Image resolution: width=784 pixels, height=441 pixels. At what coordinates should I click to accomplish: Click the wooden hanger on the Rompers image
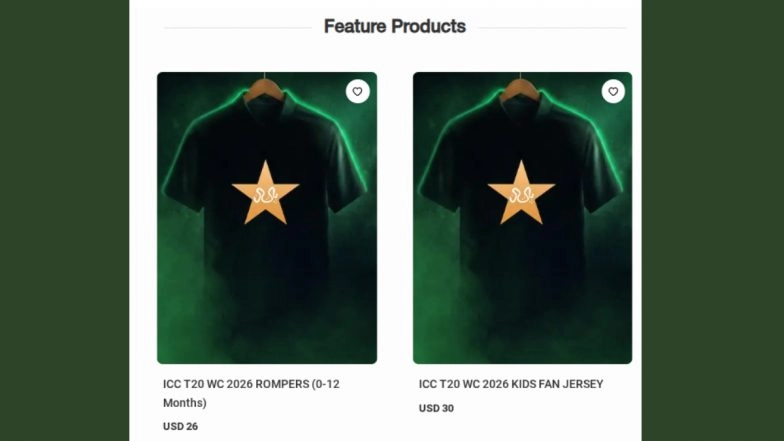[x=265, y=88]
